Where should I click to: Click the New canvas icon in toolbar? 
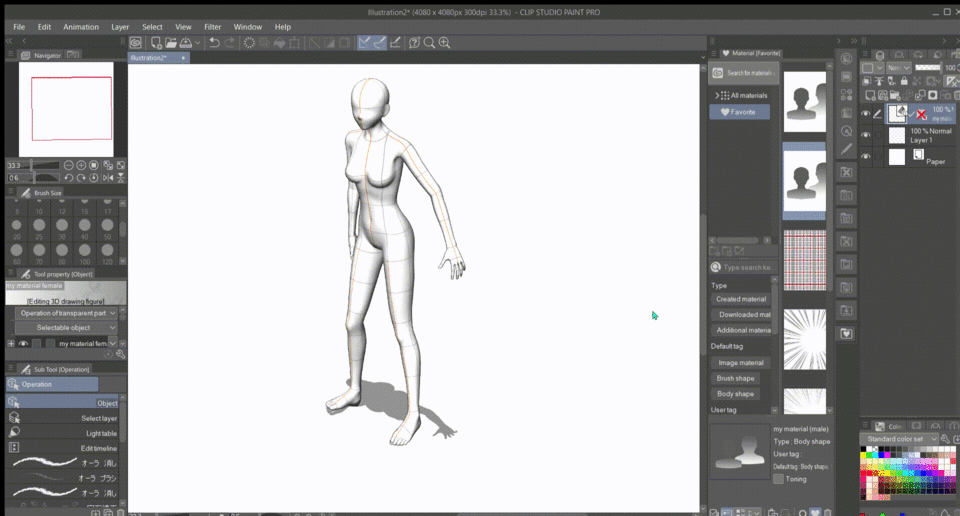coord(156,43)
